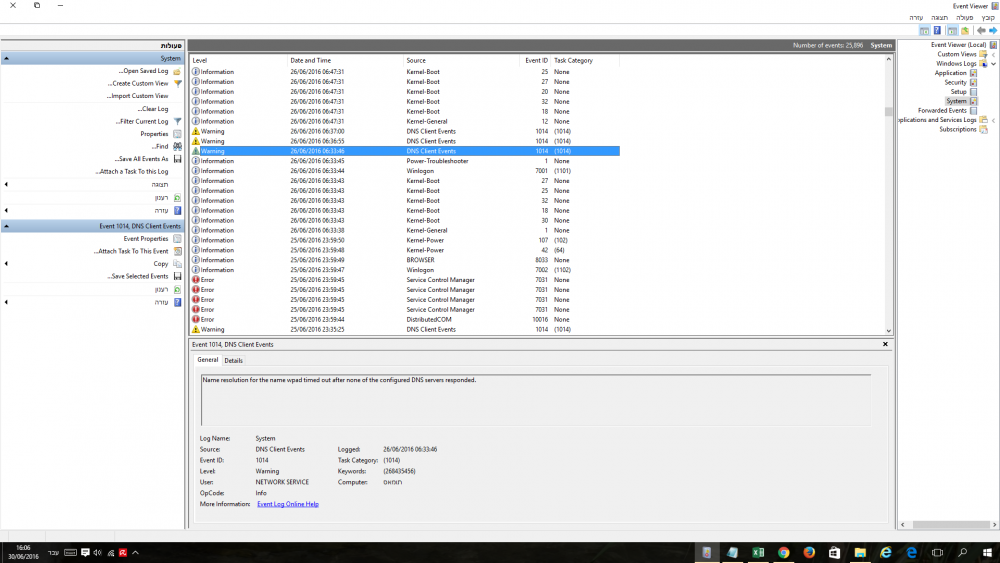This screenshot has height=563, width=1000.
Task: Click the Event Properties icon
Action: (x=177, y=238)
